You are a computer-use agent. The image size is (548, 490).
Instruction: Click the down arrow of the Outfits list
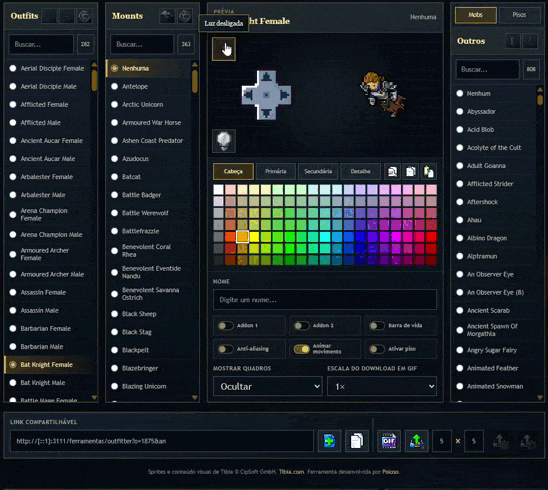[94, 397]
